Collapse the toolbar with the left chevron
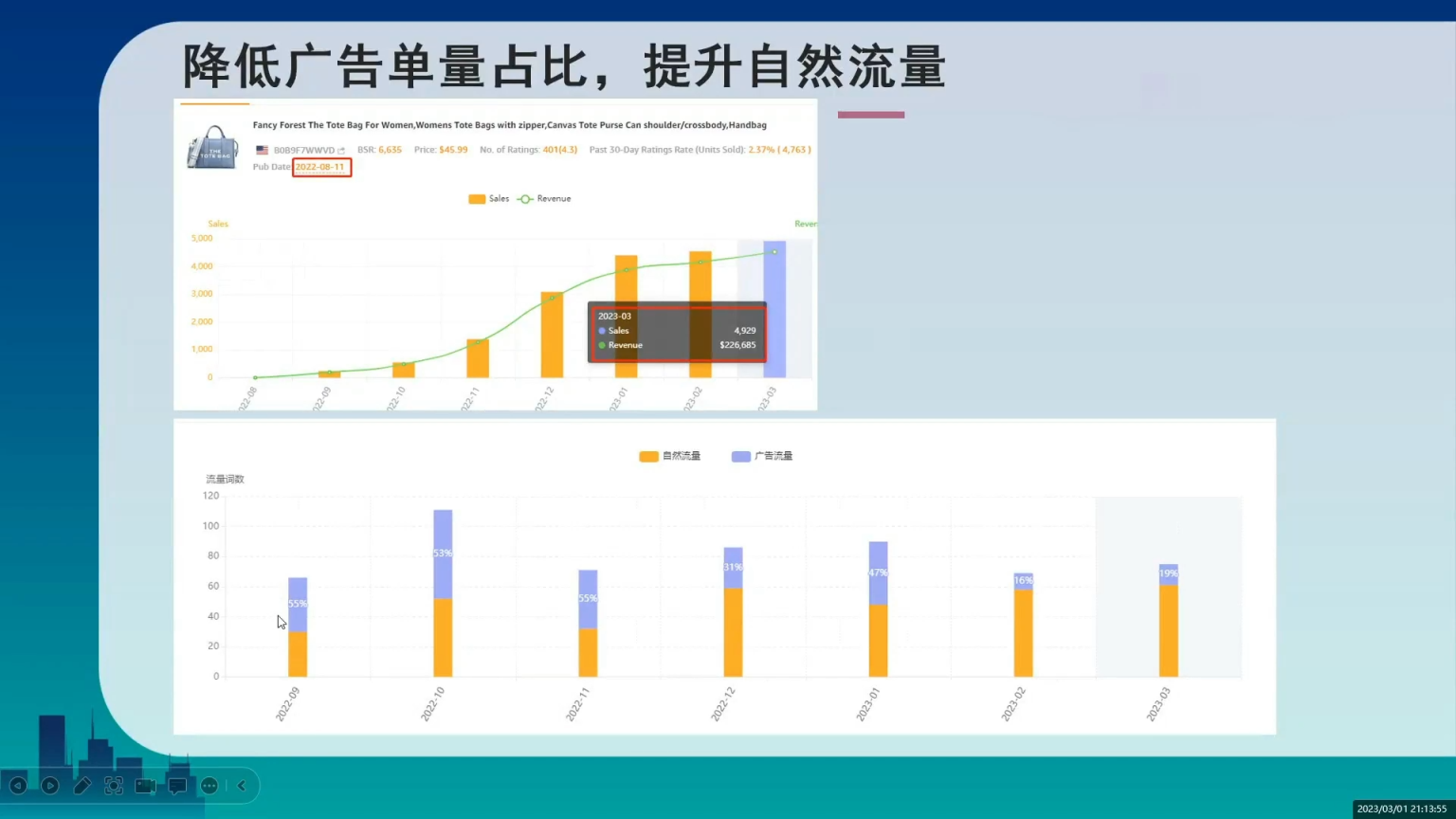 coord(241,785)
